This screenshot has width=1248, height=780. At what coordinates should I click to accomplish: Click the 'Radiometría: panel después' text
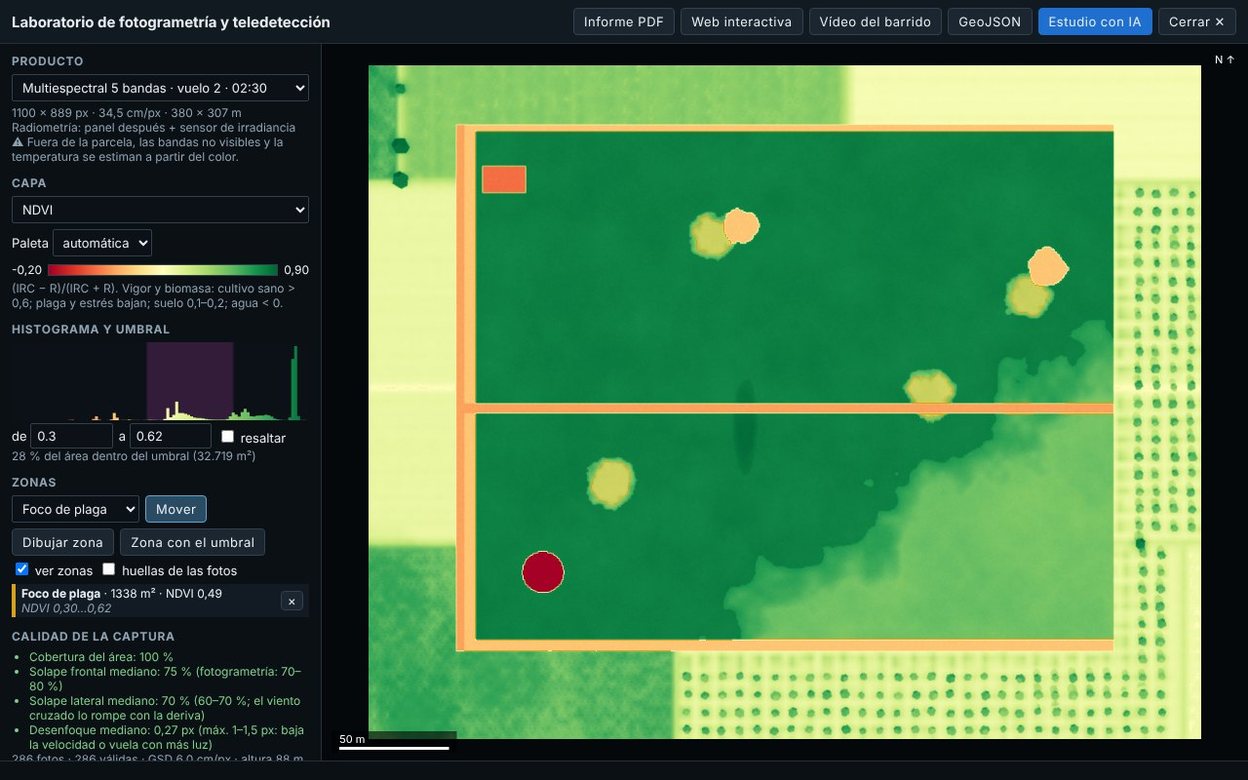pyautogui.click(x=154, y=127)
